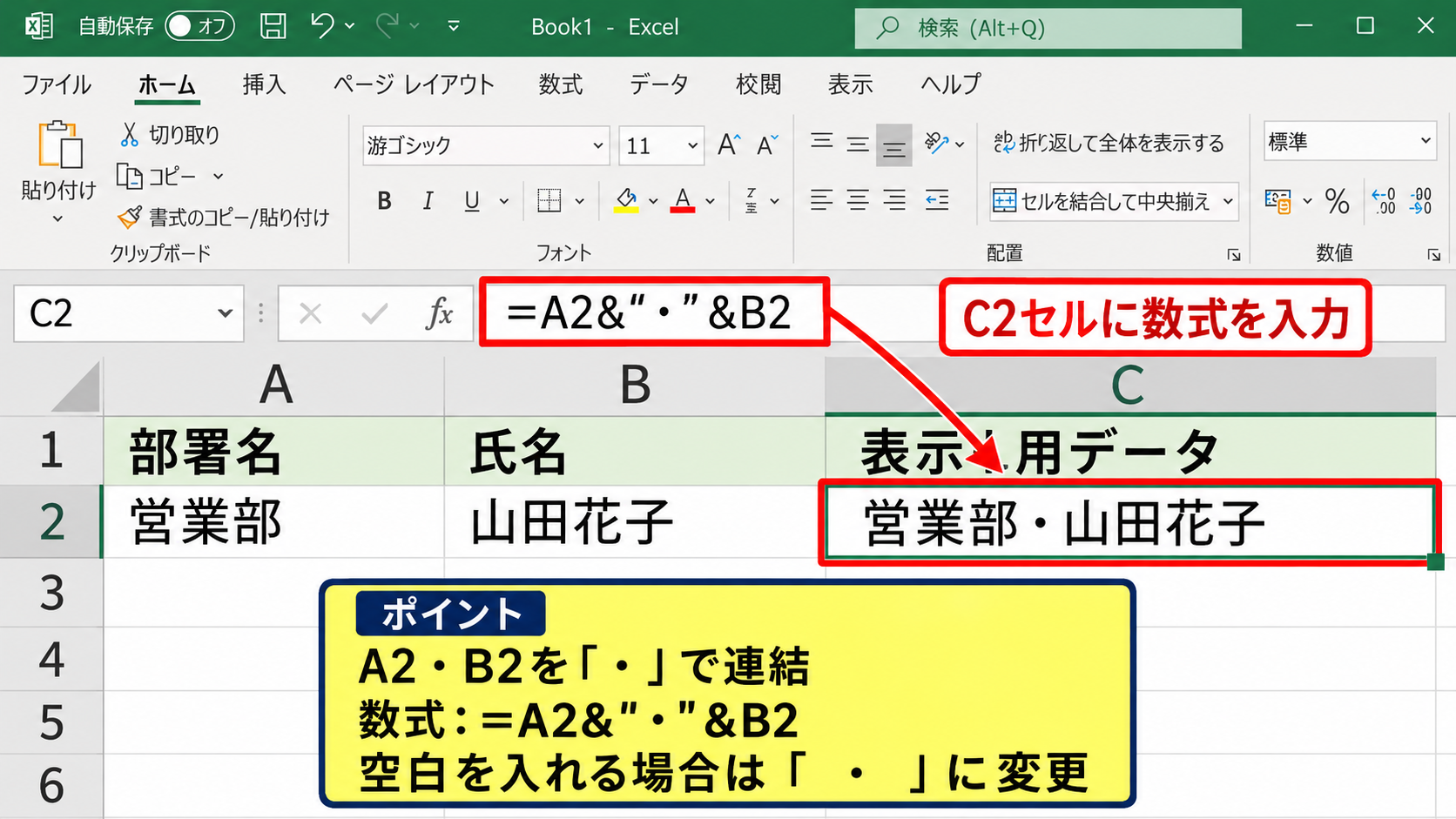Open alignment (配置) dialog launcher

(x=1233, y=254)
